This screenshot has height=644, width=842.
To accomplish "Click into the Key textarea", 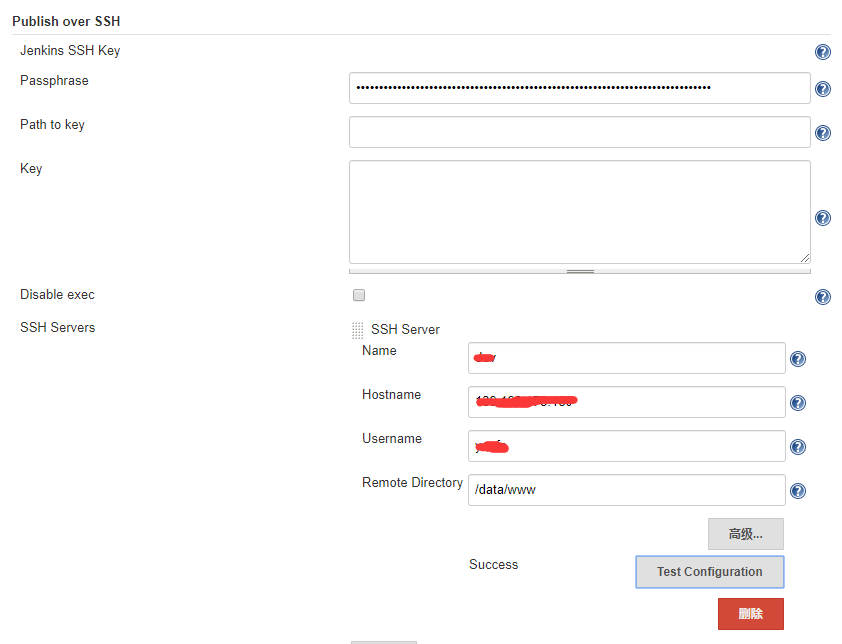I will pyautogui.click(x=579, y=210).
